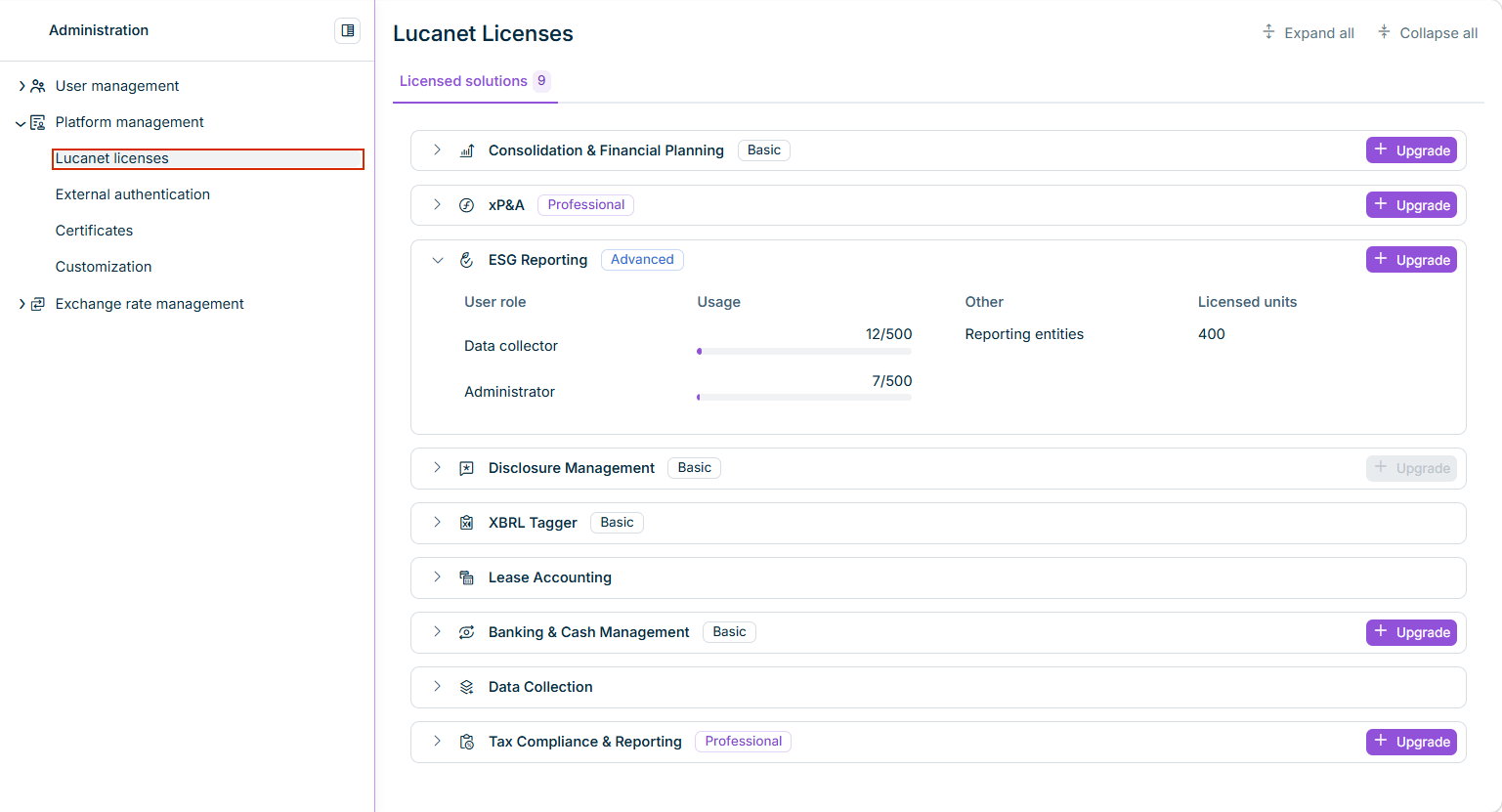Click the Tax Compliance & Reporting icon
The height and width of the screenshot is (812, 1502).
tap(467, 742)
